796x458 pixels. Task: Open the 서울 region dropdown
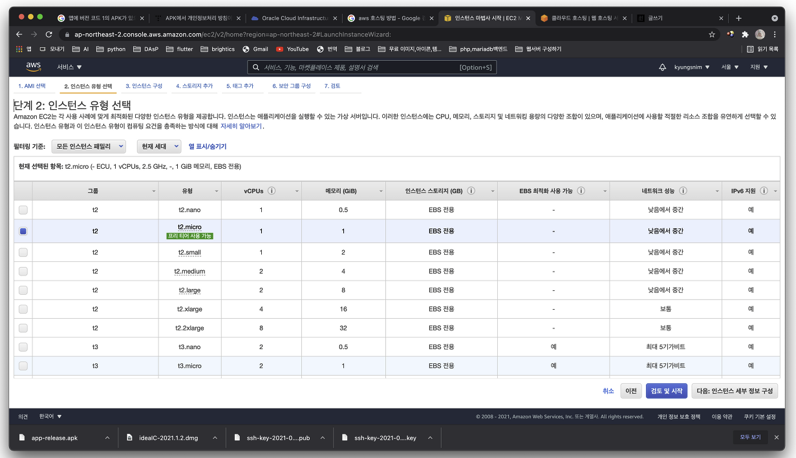[730, 67]
